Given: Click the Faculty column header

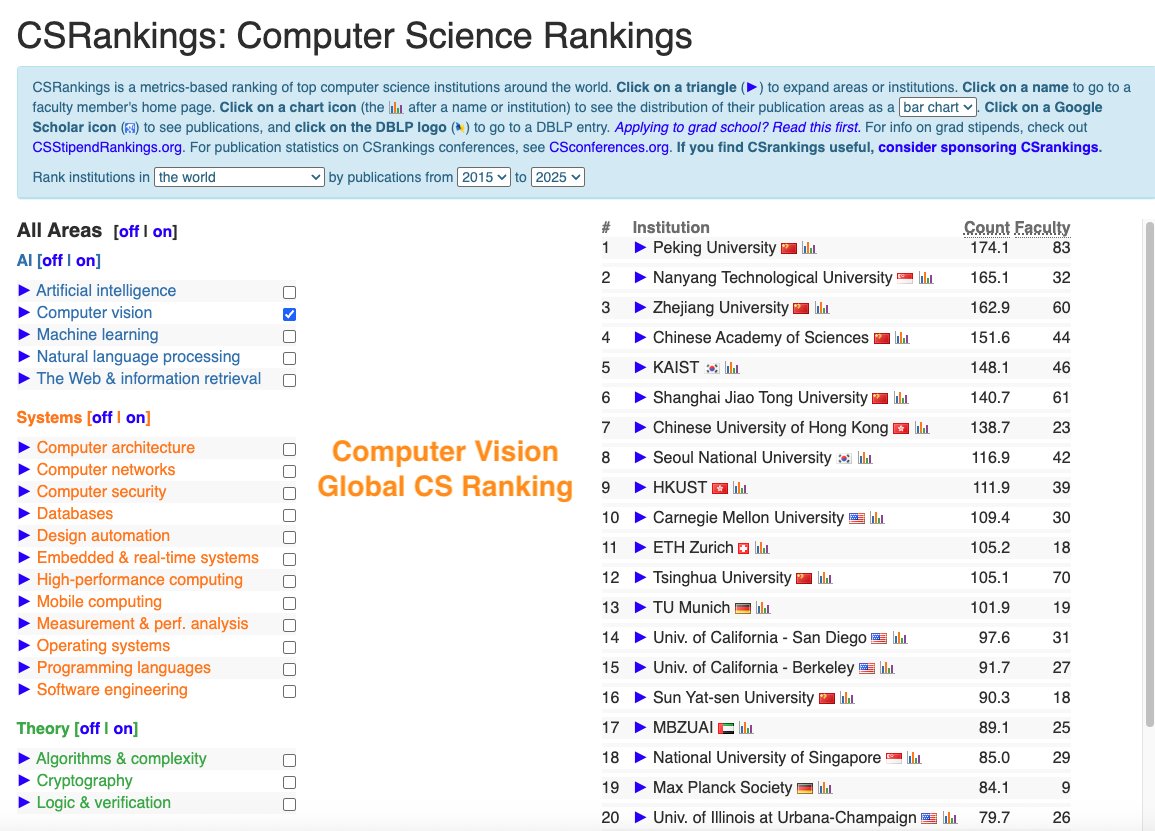Looking at the screenshot, I should point(1042,228).
